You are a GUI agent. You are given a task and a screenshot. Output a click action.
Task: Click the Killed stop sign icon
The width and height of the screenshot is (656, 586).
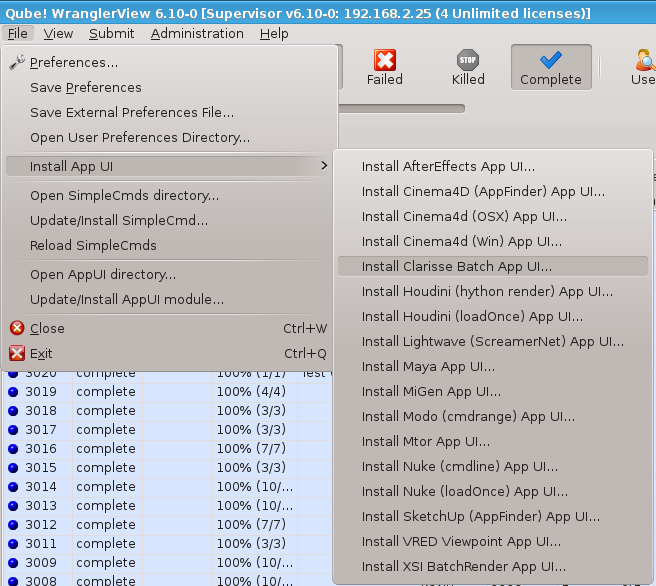pos(467,60)
